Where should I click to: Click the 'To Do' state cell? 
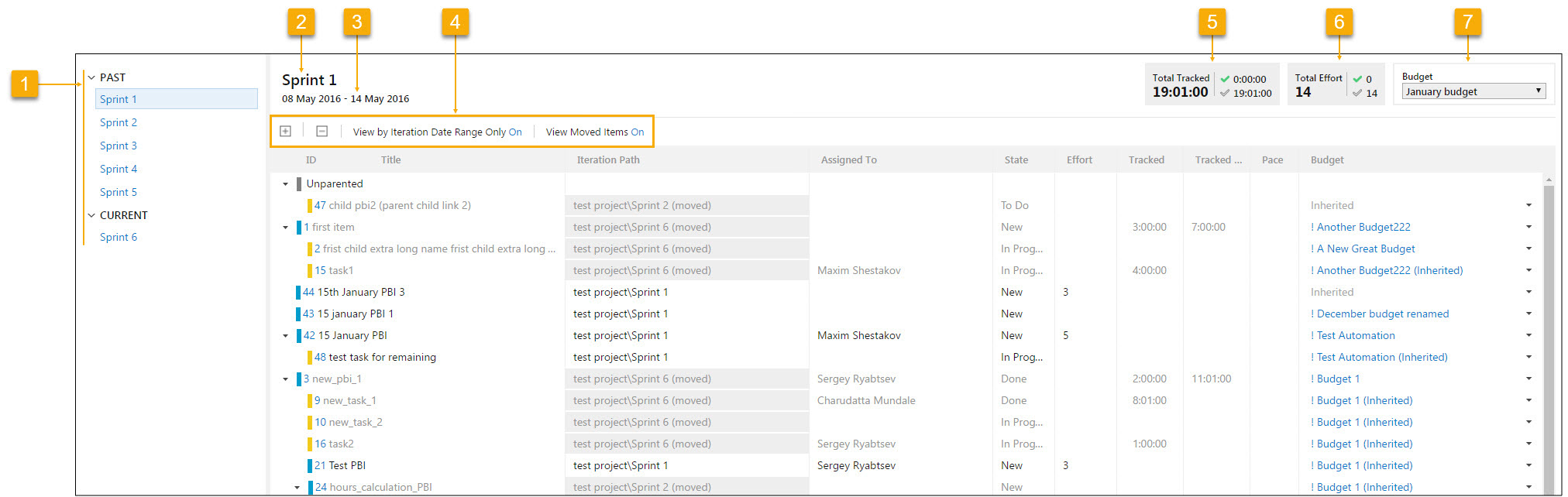1015,205
